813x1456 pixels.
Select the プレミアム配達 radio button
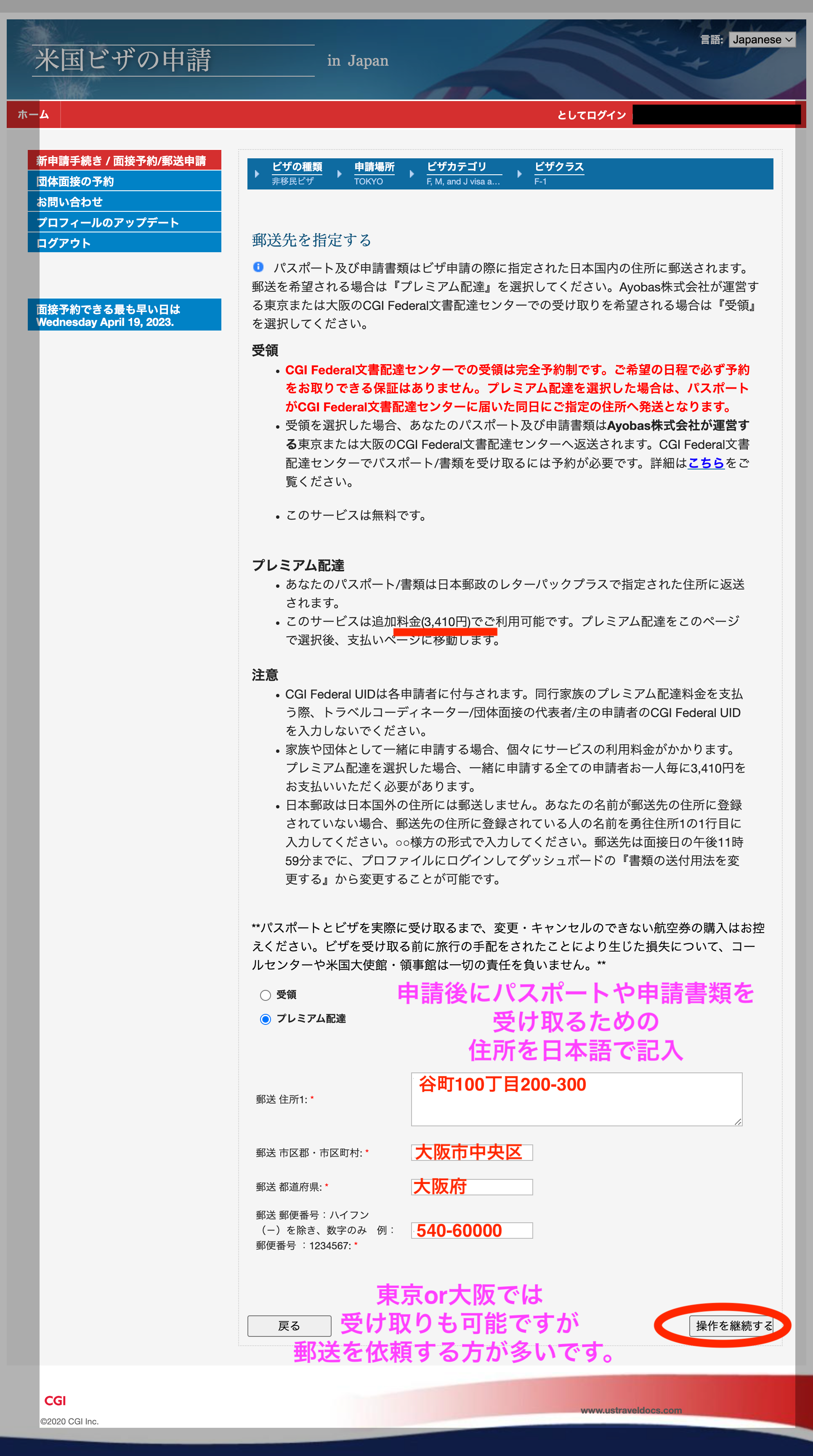point(266,1019)
